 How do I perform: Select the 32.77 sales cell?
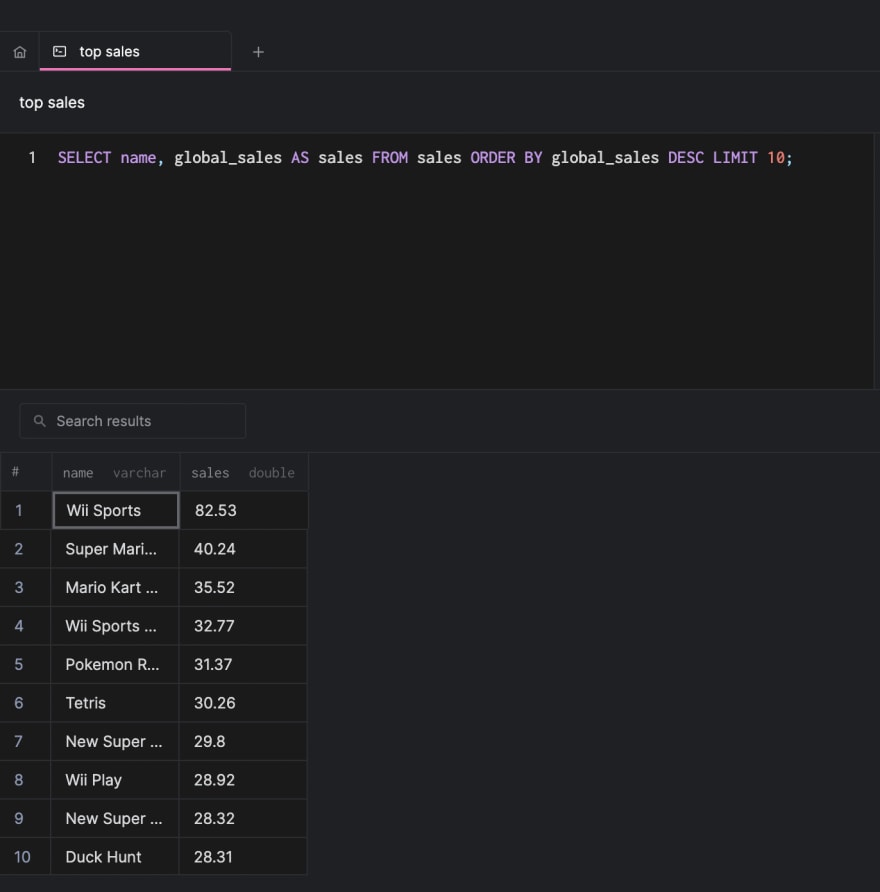click(243, 626)
